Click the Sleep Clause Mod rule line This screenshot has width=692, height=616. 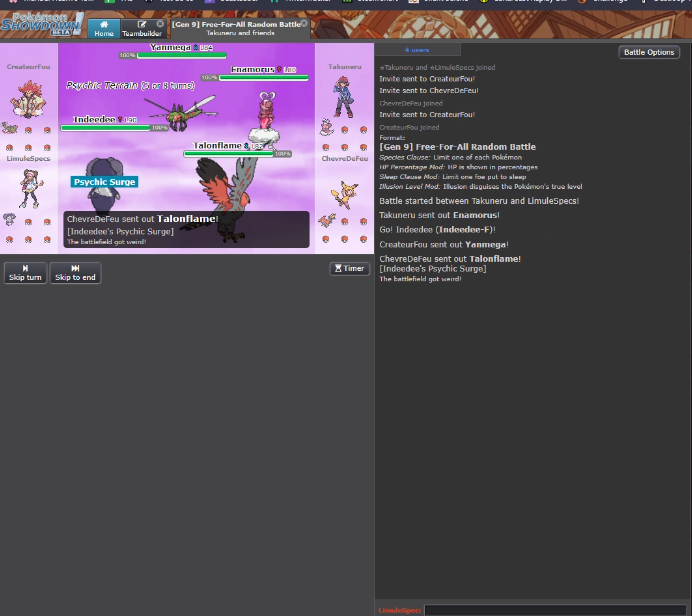click(453, 177)
